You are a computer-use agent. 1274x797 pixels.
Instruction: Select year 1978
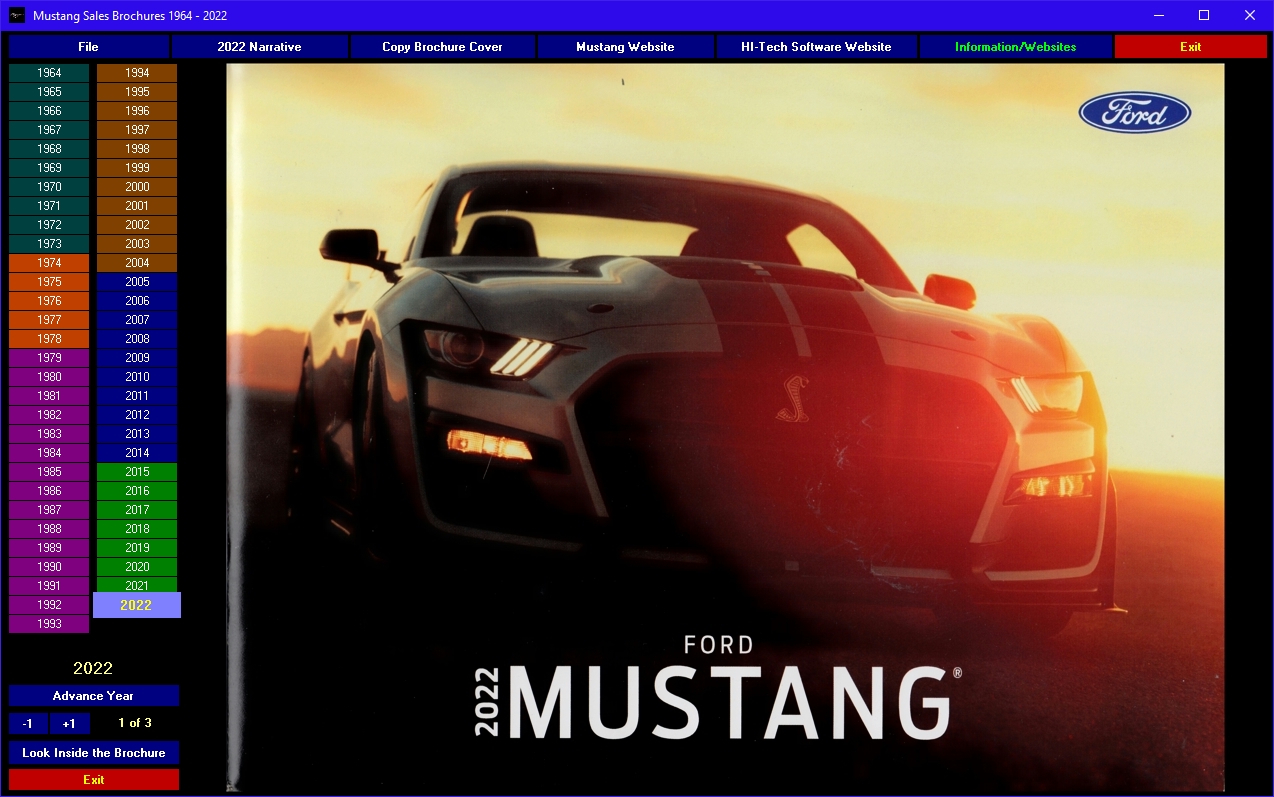point(49,339)
